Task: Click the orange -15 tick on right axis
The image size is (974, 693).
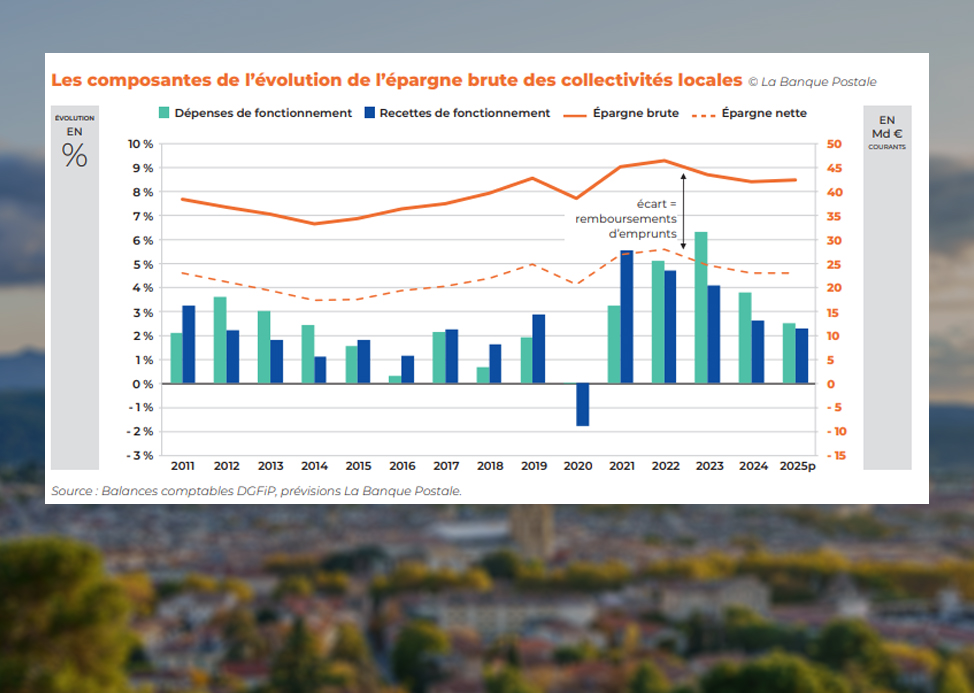Action: pyautogui.click(x=835, y=455)
